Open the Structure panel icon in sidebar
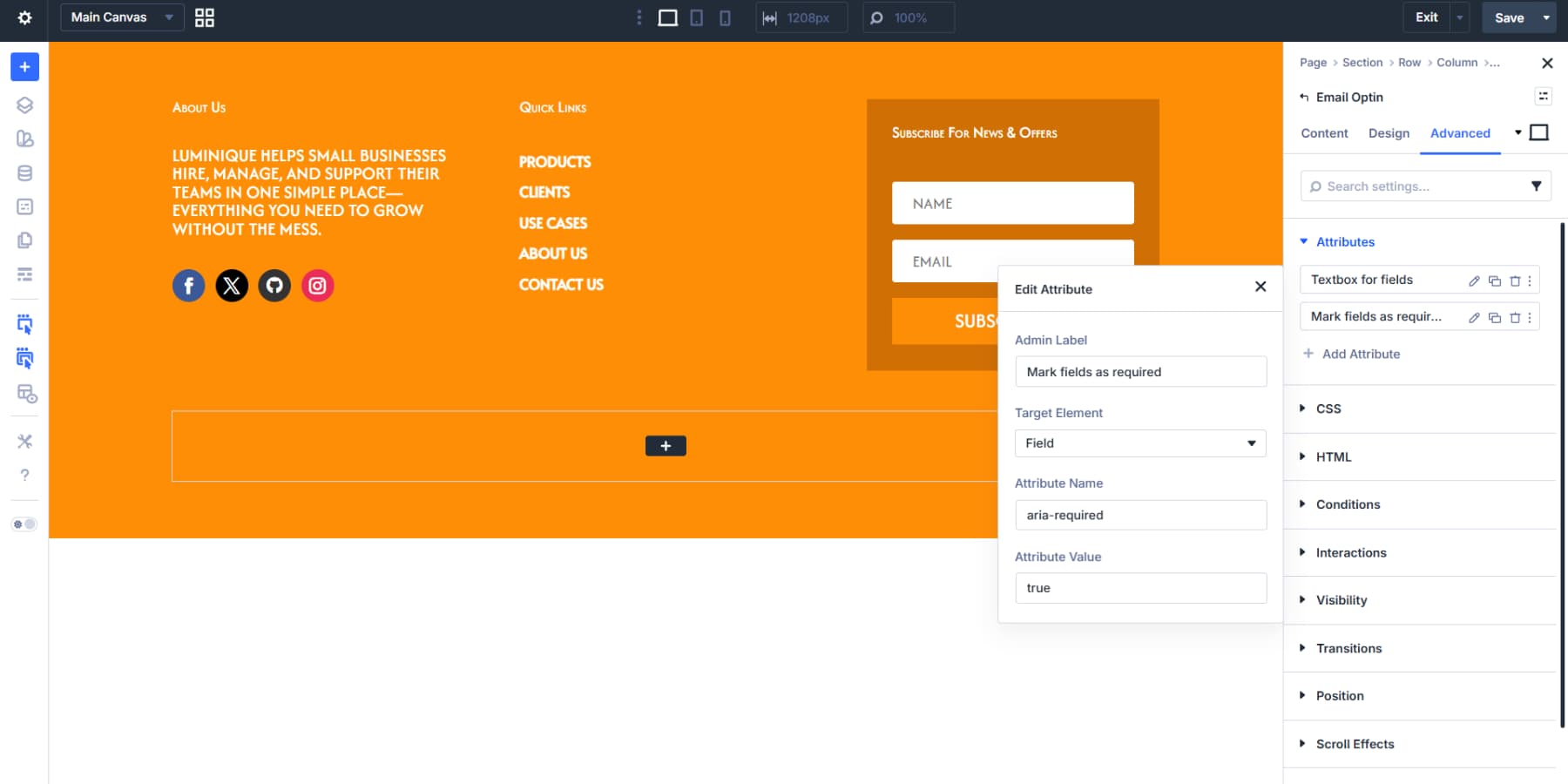 coord(24,105)
